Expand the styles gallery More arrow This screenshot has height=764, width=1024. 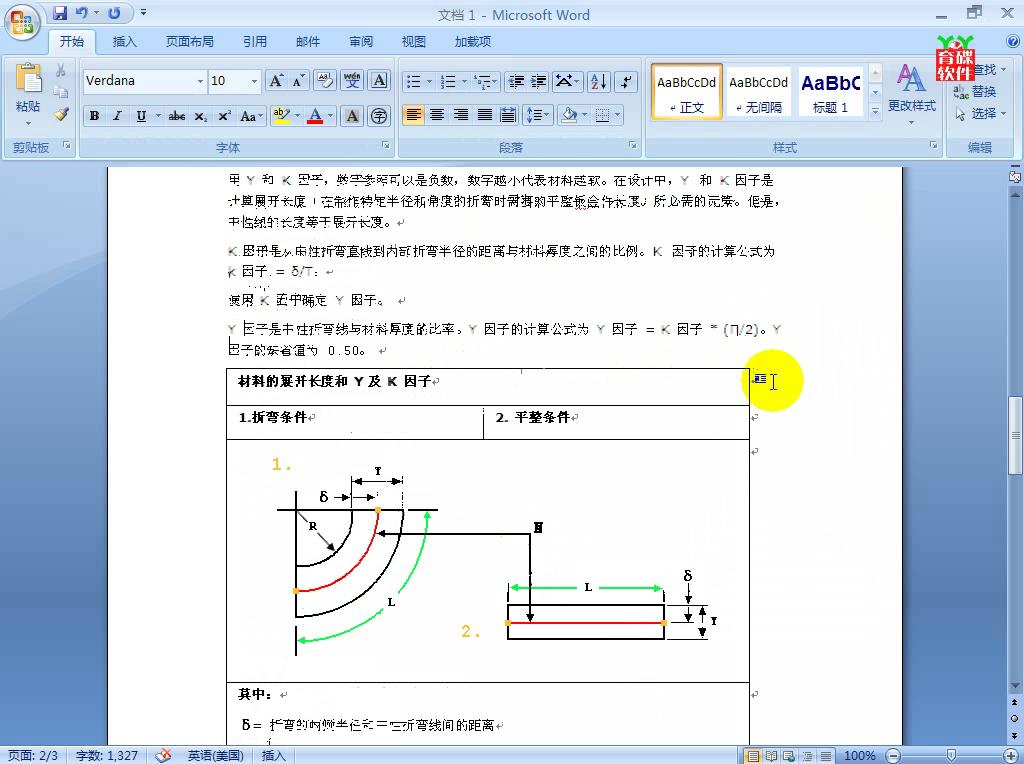tap(876, 112)
